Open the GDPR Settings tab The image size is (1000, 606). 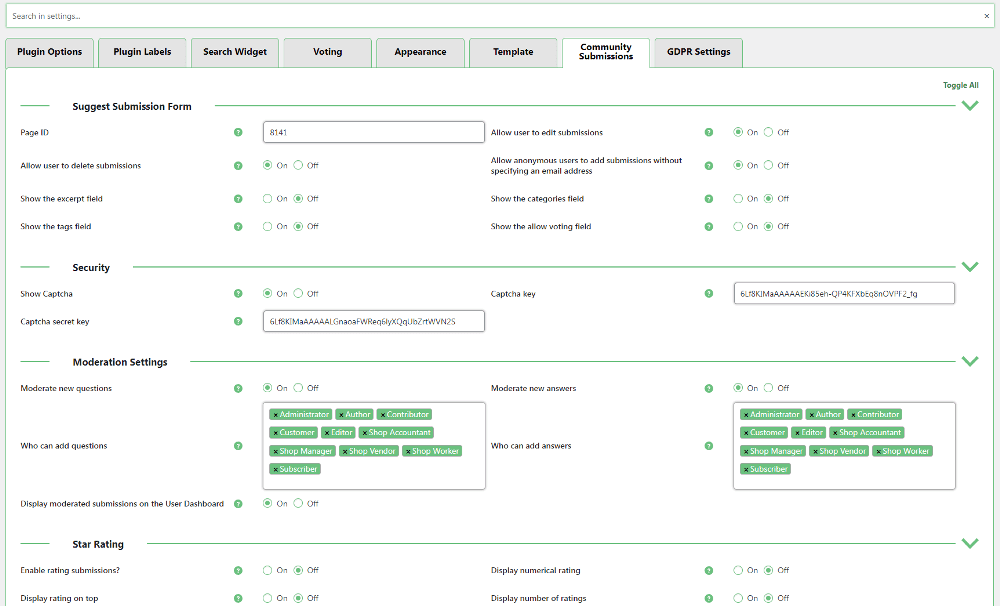click(698, 52)
